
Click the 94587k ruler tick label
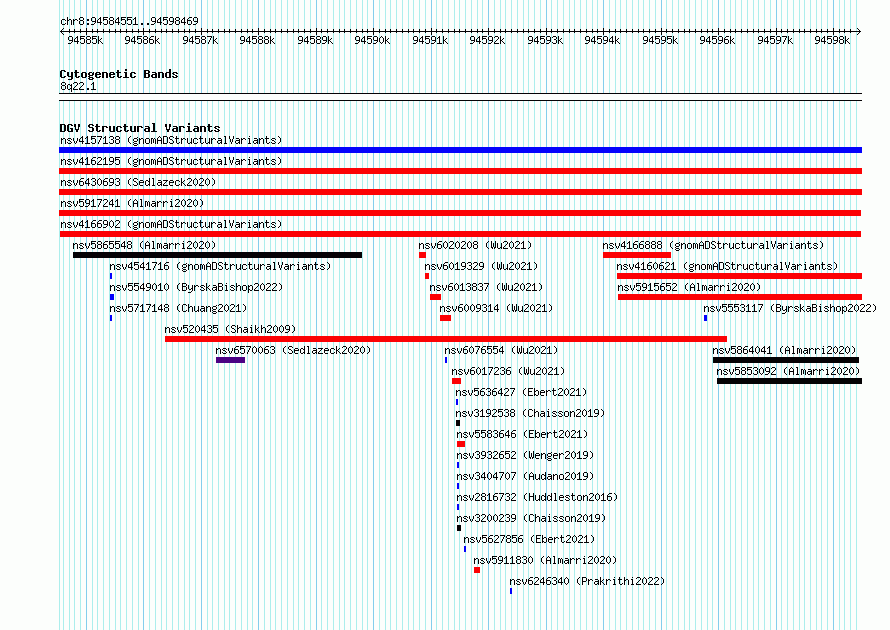click(x=200, y=40)
